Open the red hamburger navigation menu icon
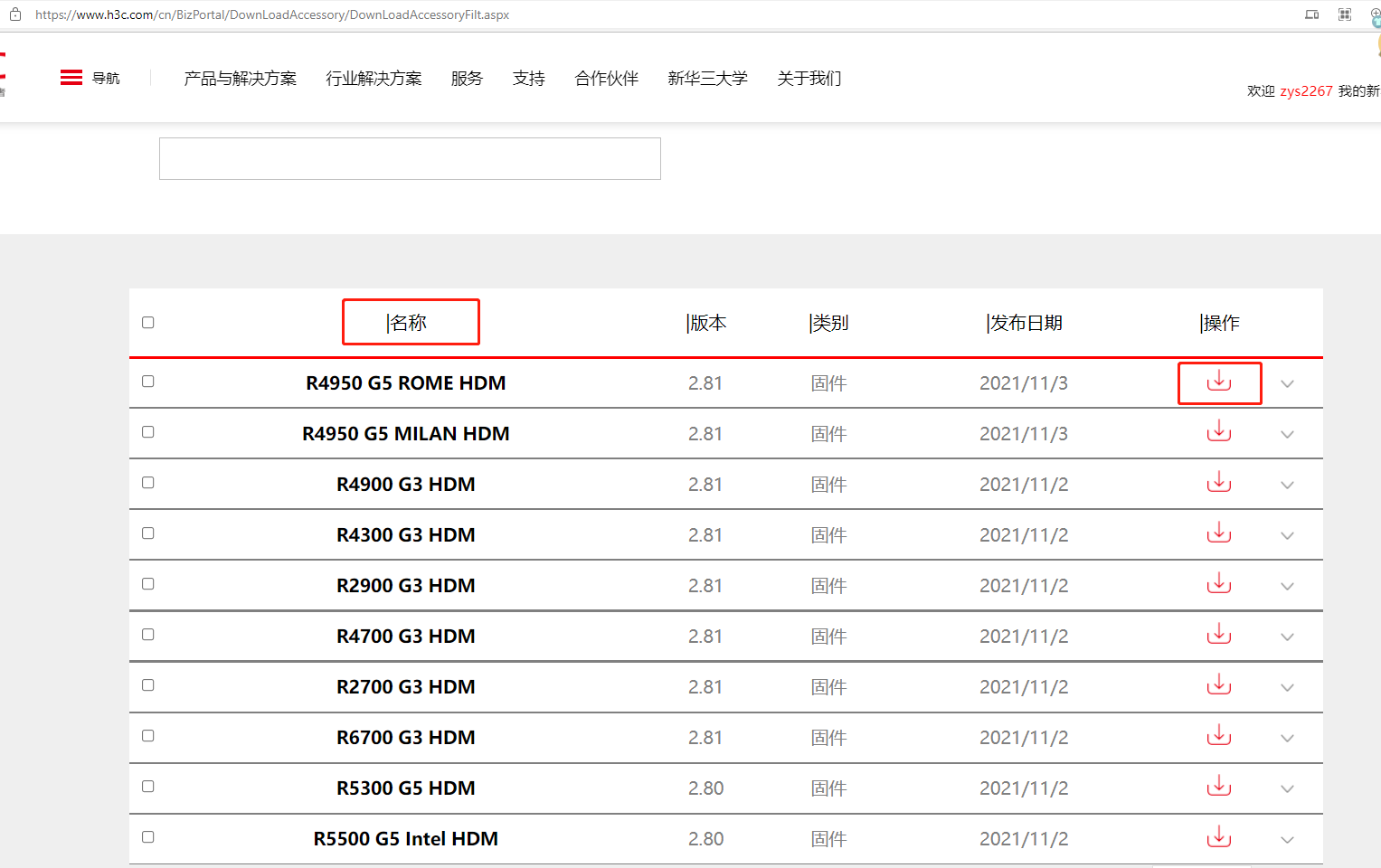 click(x=71, y=78)
